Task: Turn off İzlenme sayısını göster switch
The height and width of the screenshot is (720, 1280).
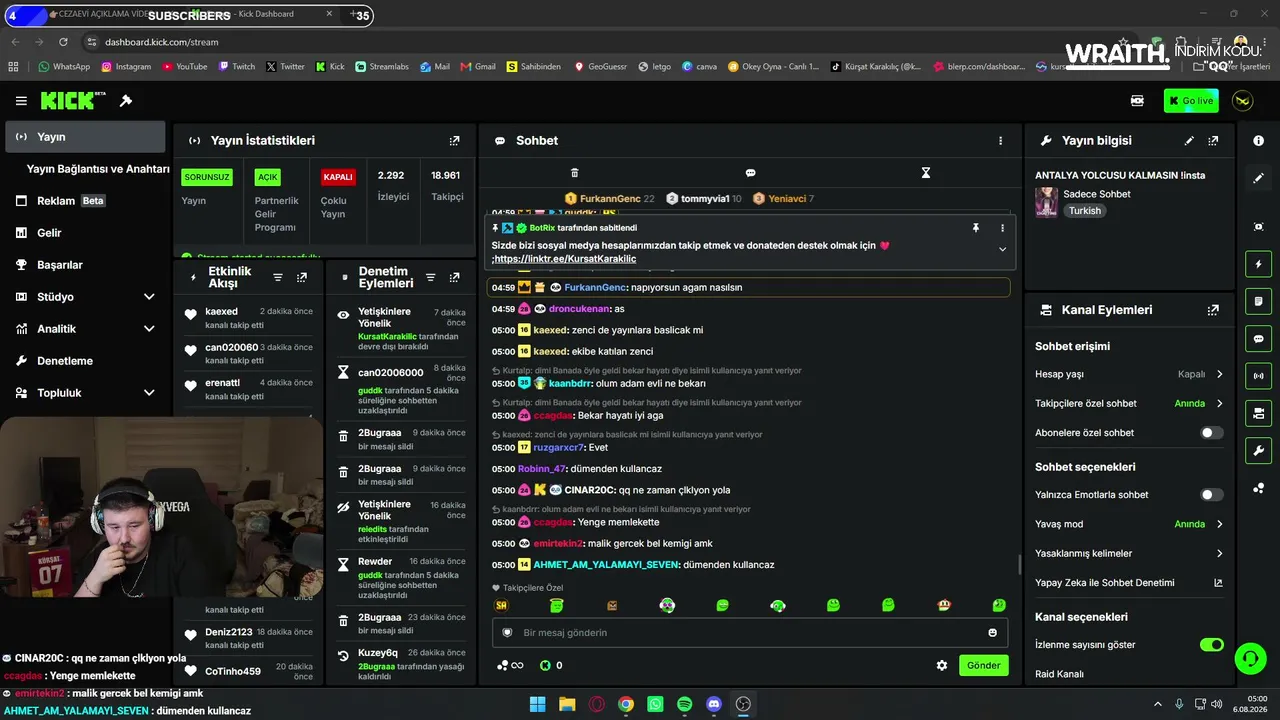Action: click(x=1211, y=645)
